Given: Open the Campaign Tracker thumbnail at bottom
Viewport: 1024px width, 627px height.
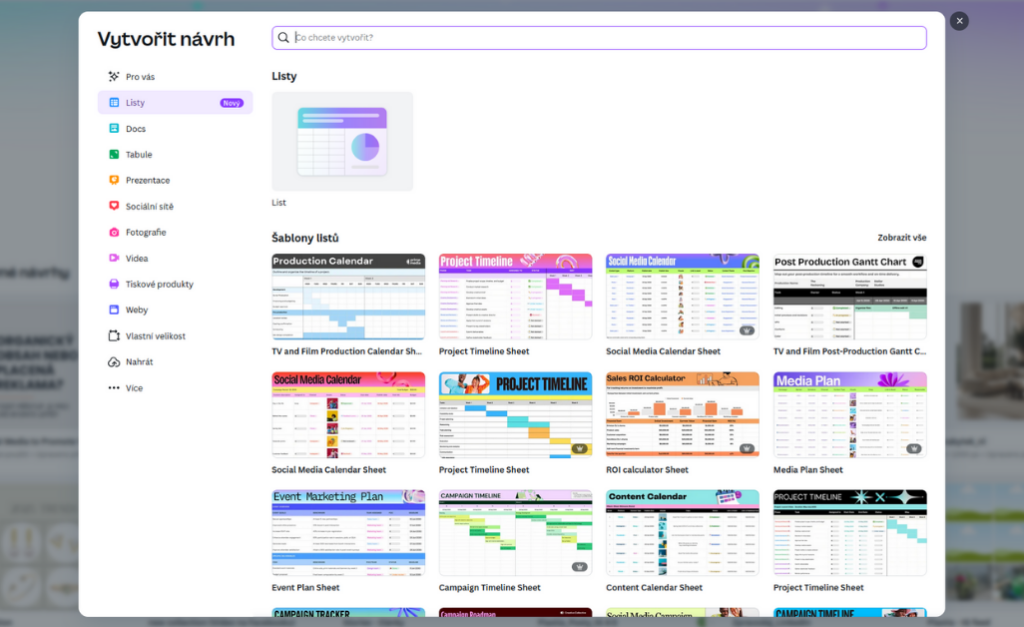Looking at the screenshot, I should [348, 612].
